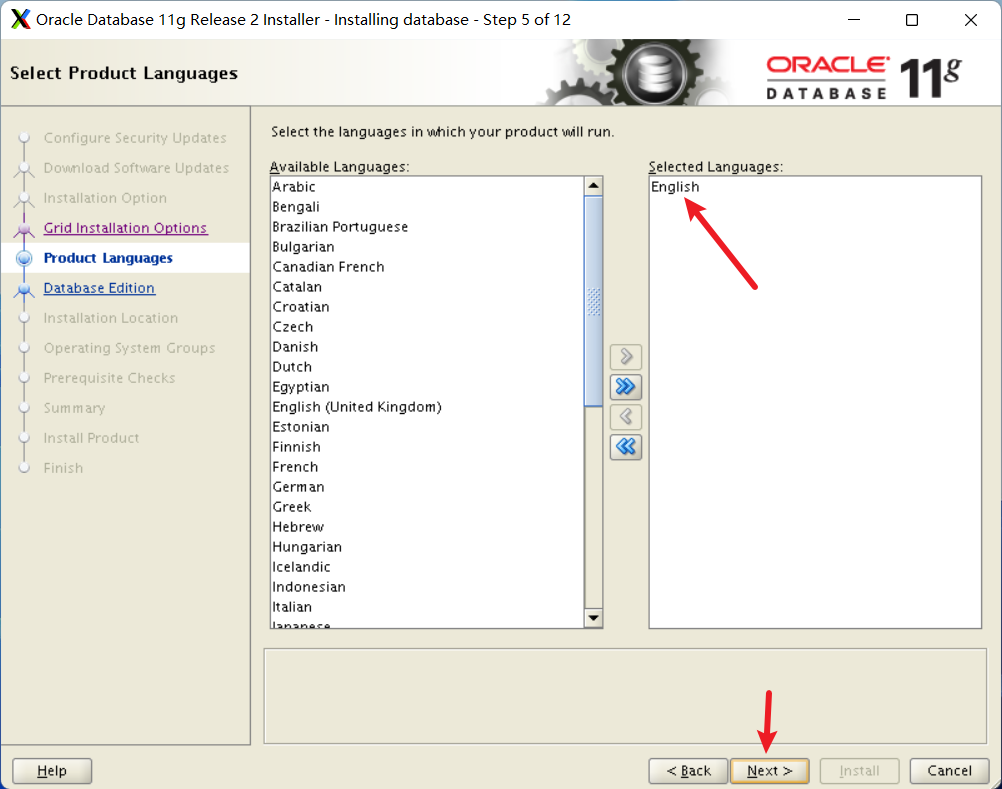The width and height of the screenshot is (1002, 789).
Task: Click the remove selected language left arrow button
Action: click(x=626, y=417)
